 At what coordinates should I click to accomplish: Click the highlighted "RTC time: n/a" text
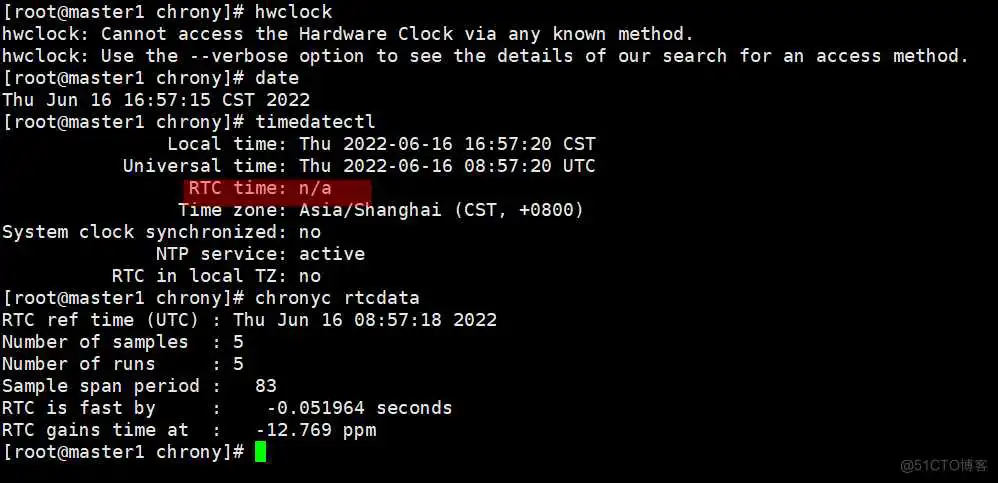(x=278, y=188)
